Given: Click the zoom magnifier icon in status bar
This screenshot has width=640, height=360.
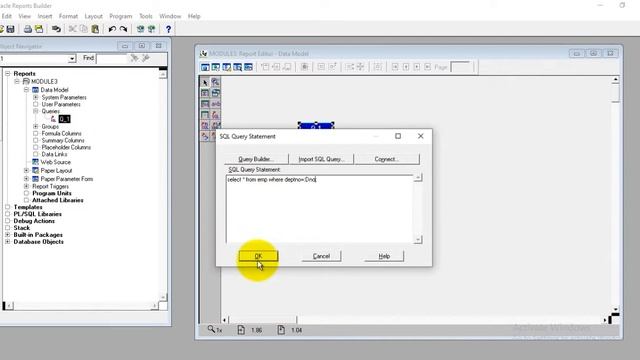Looking at the screenshot, I should pos(211,329).
